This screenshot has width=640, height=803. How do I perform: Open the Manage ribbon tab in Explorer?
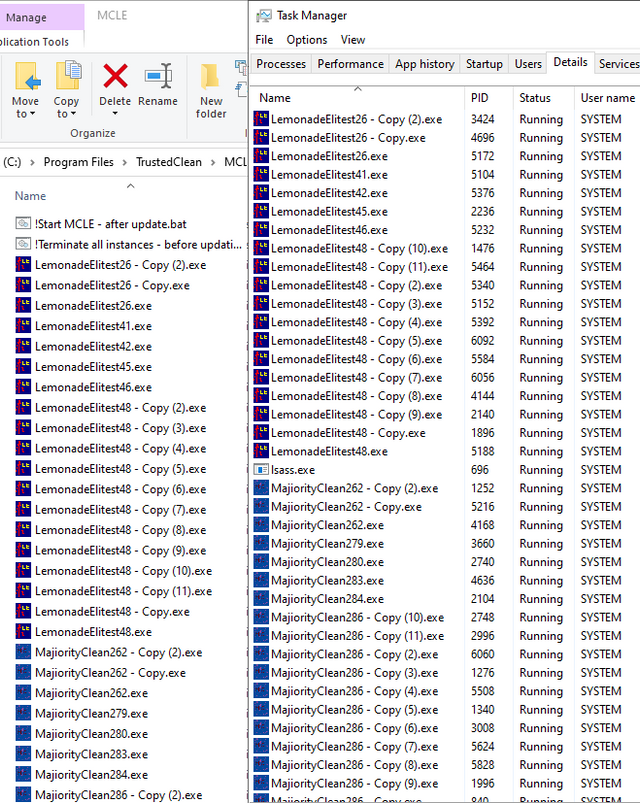(27, 17)
